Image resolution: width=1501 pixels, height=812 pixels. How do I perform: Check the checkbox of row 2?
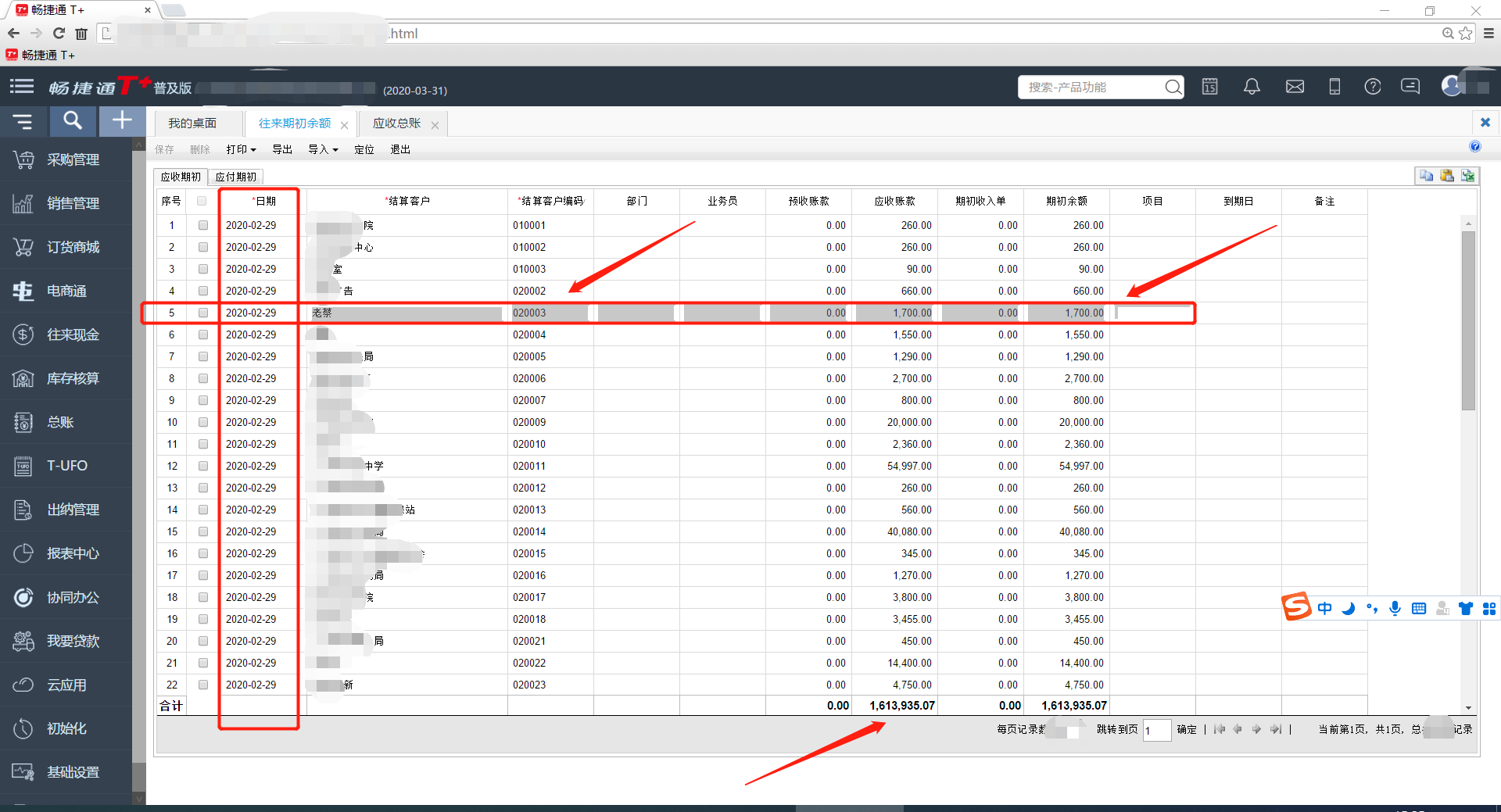203,247
